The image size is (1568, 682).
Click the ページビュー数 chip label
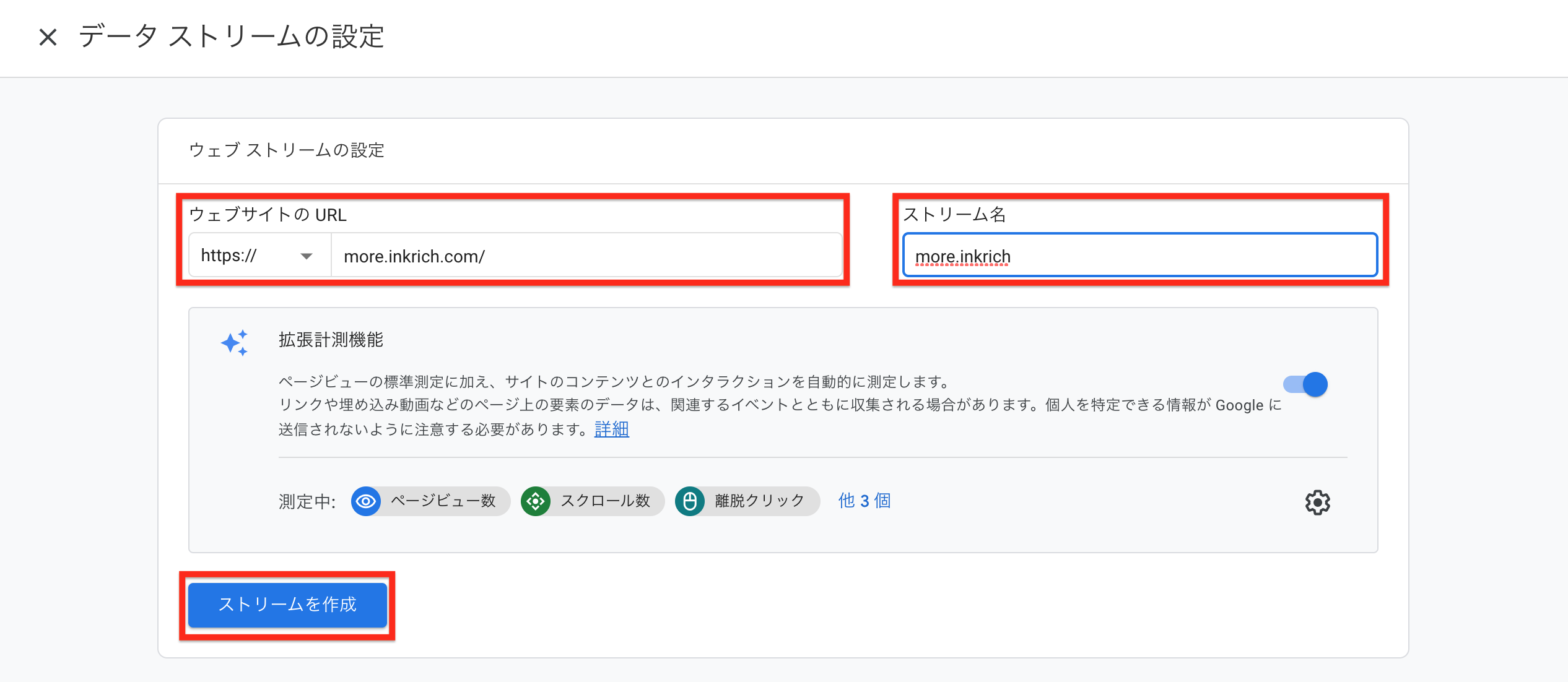click(x=443, y=501)
